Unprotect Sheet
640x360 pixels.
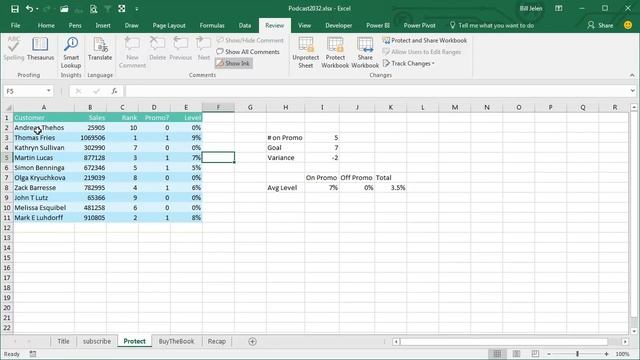306,53
